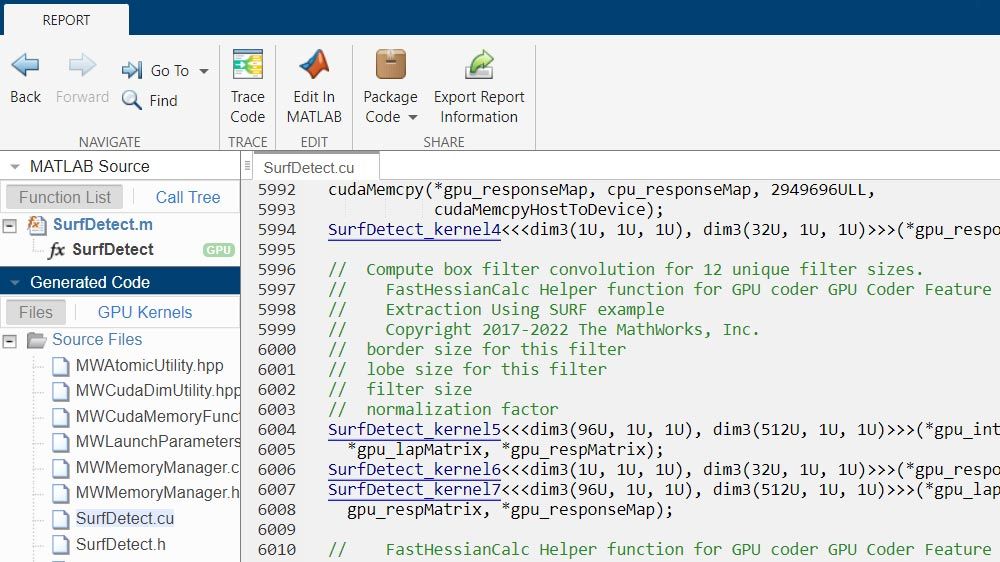Collapse the SurfDetect.m tree node
Image resolution: width=1000 pixels, height=562 pixels.
[10, 225]
